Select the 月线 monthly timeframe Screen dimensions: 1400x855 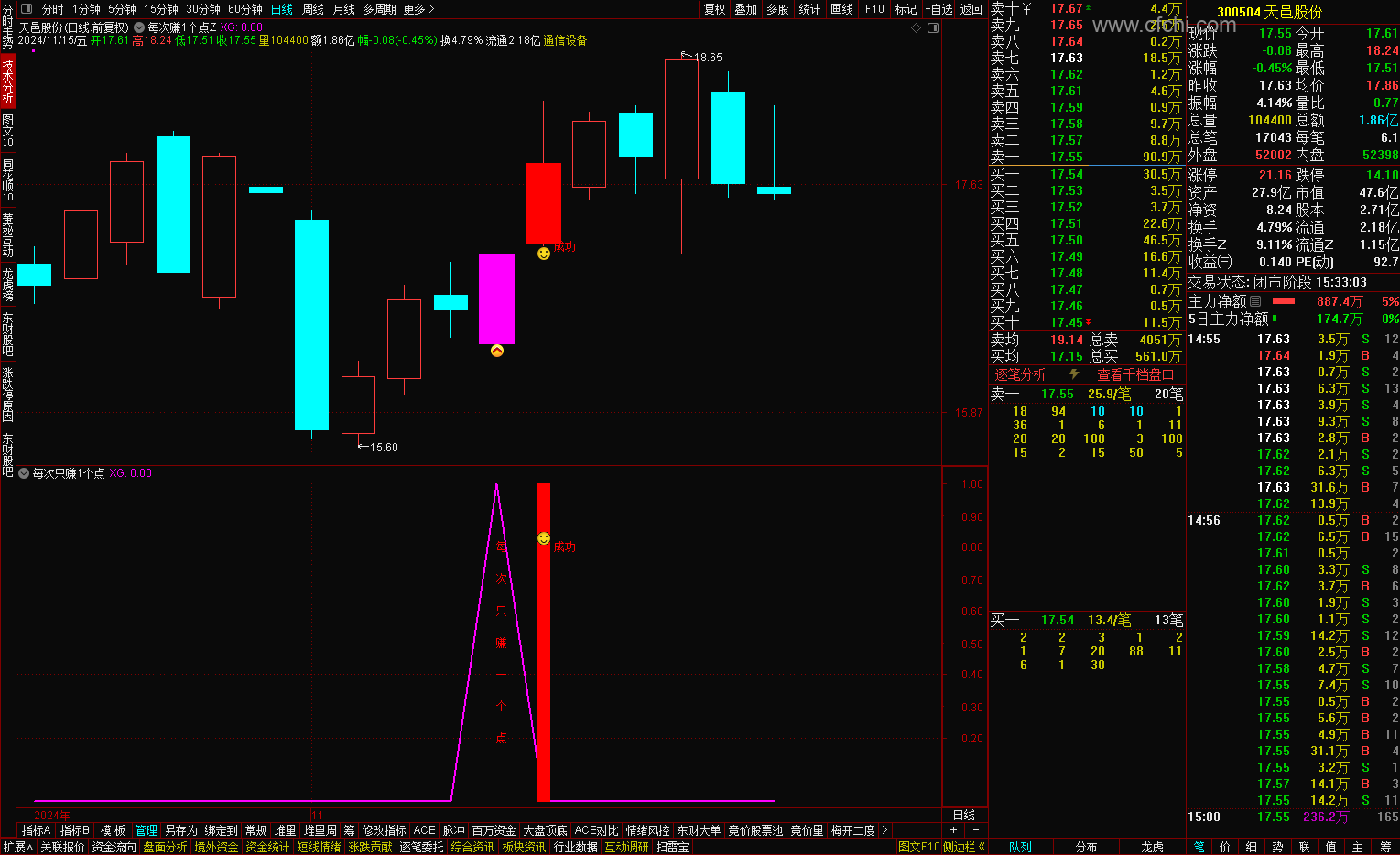[x=343, y=9]
